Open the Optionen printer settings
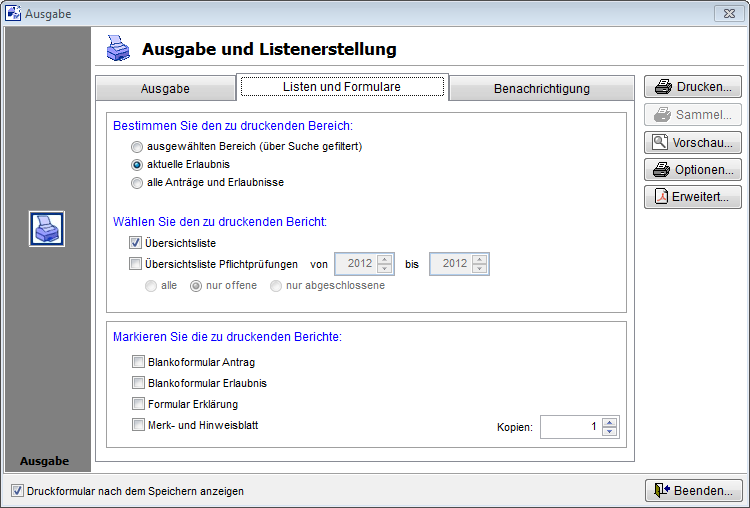 click(x=692, y=170)
